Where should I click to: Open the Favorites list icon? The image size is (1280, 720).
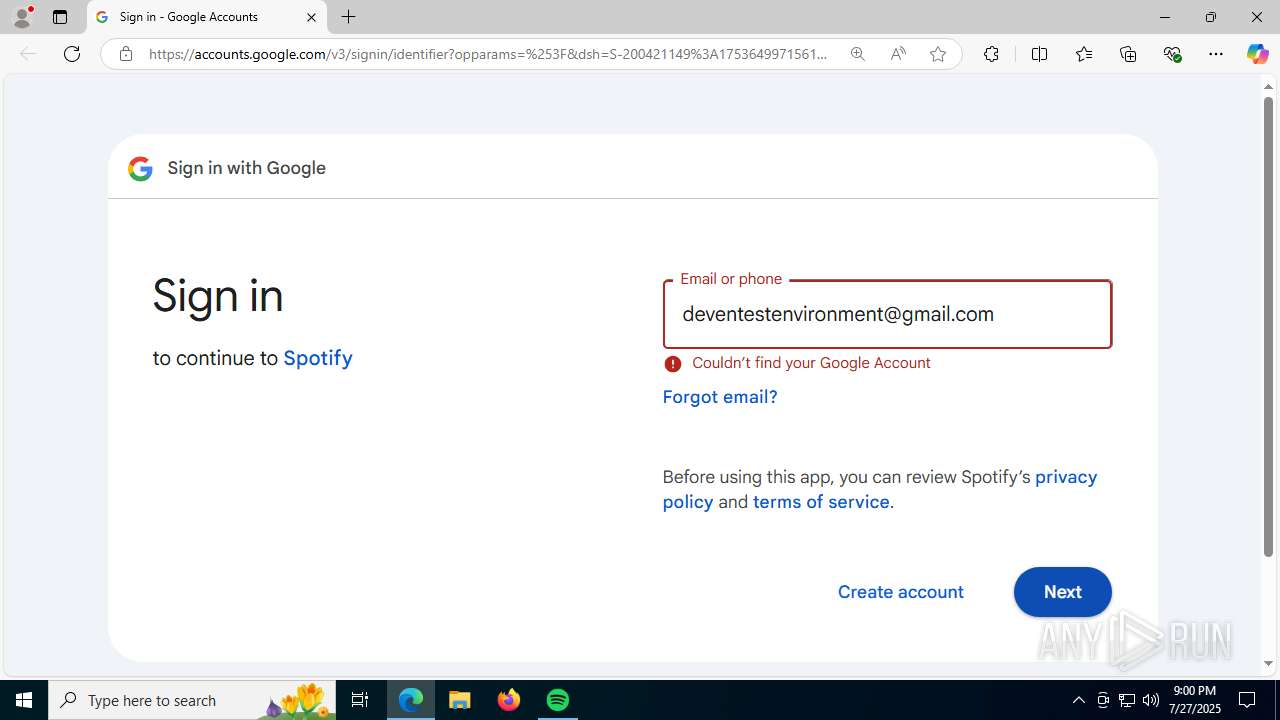click(x=1083, y=54)
